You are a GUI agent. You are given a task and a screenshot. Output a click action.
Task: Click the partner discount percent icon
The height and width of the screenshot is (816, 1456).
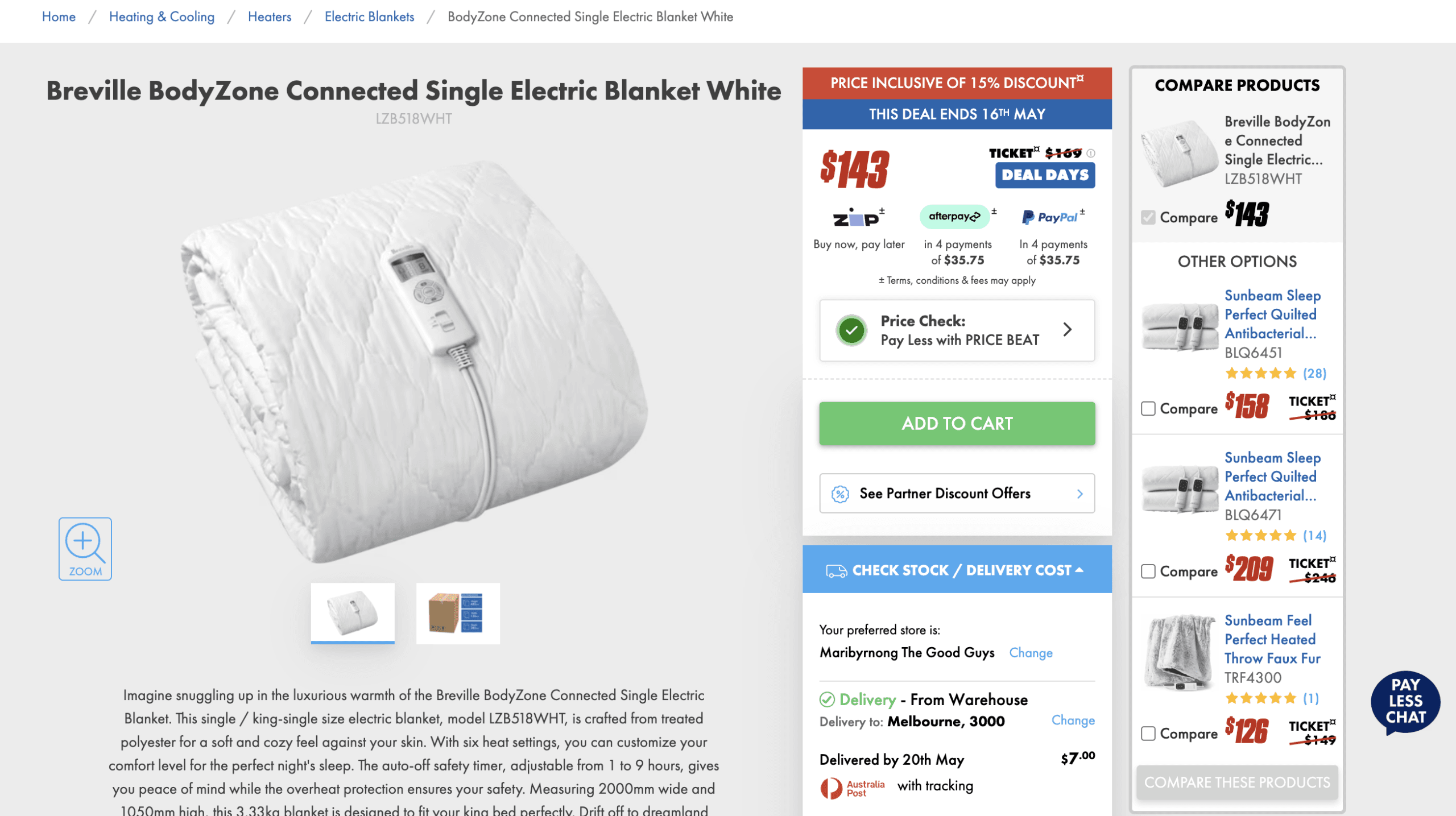[840, 494]
